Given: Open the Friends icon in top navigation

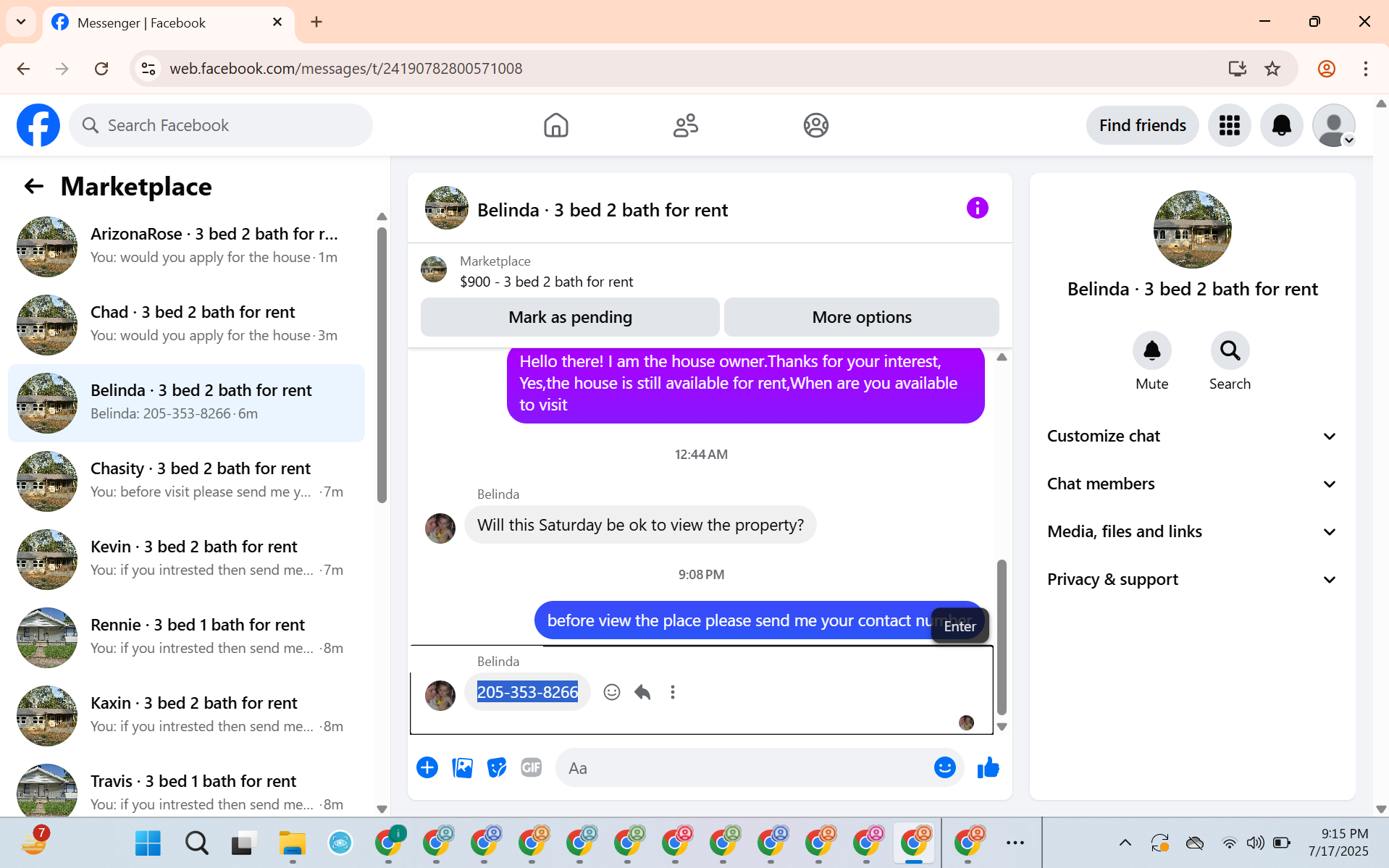Looking at the screenshot, I should click(685, 125).
